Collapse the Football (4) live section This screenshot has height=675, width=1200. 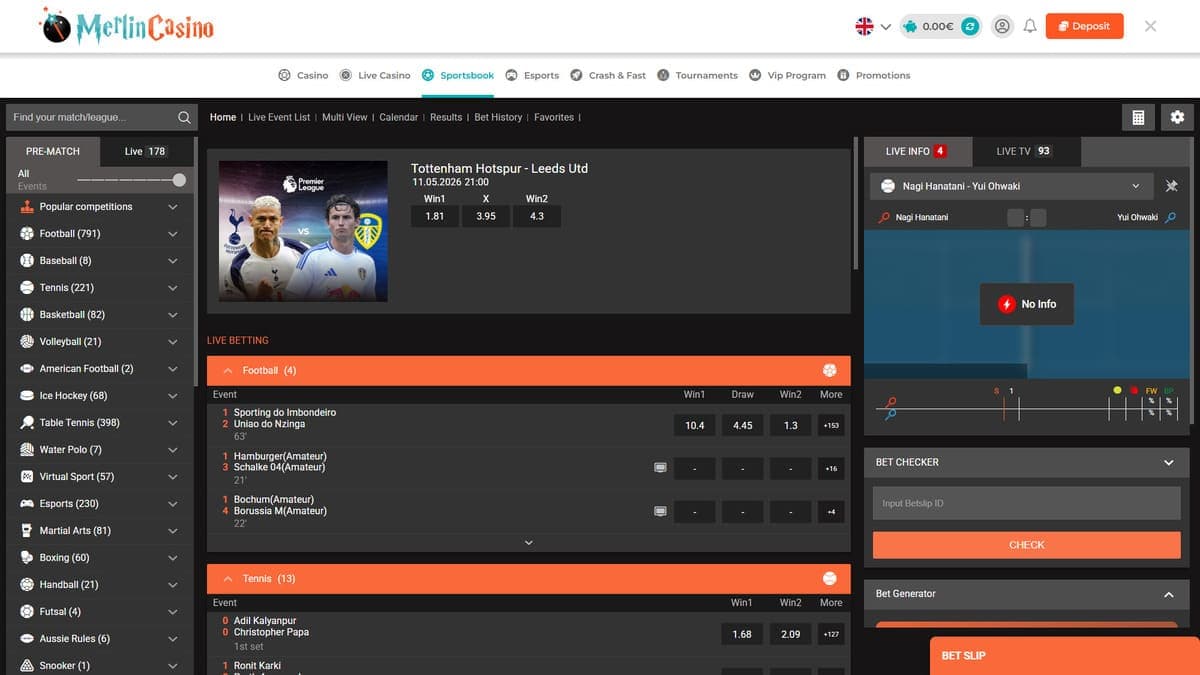click(228, 370)
